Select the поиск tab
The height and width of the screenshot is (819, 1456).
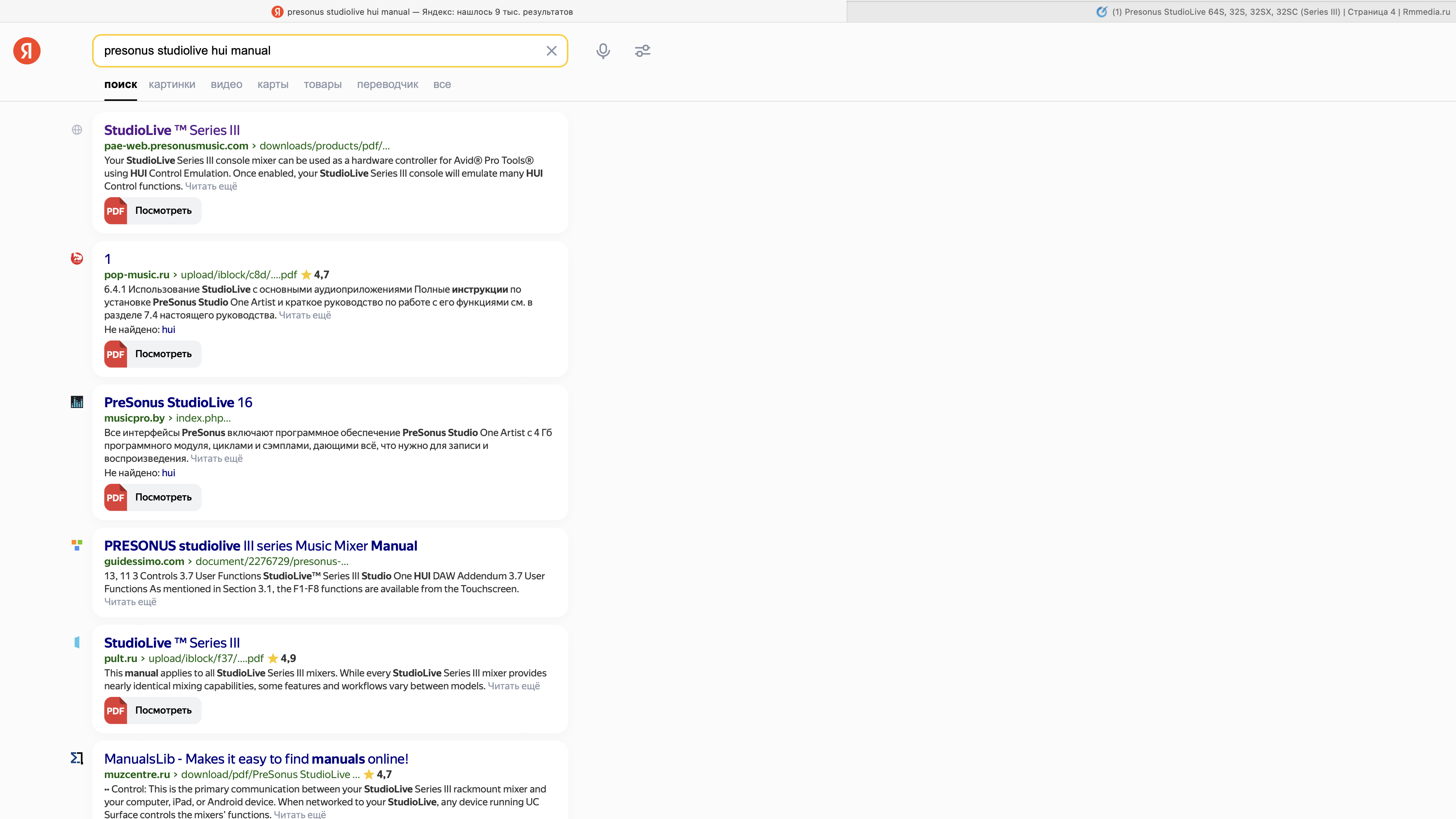point(121,84)
